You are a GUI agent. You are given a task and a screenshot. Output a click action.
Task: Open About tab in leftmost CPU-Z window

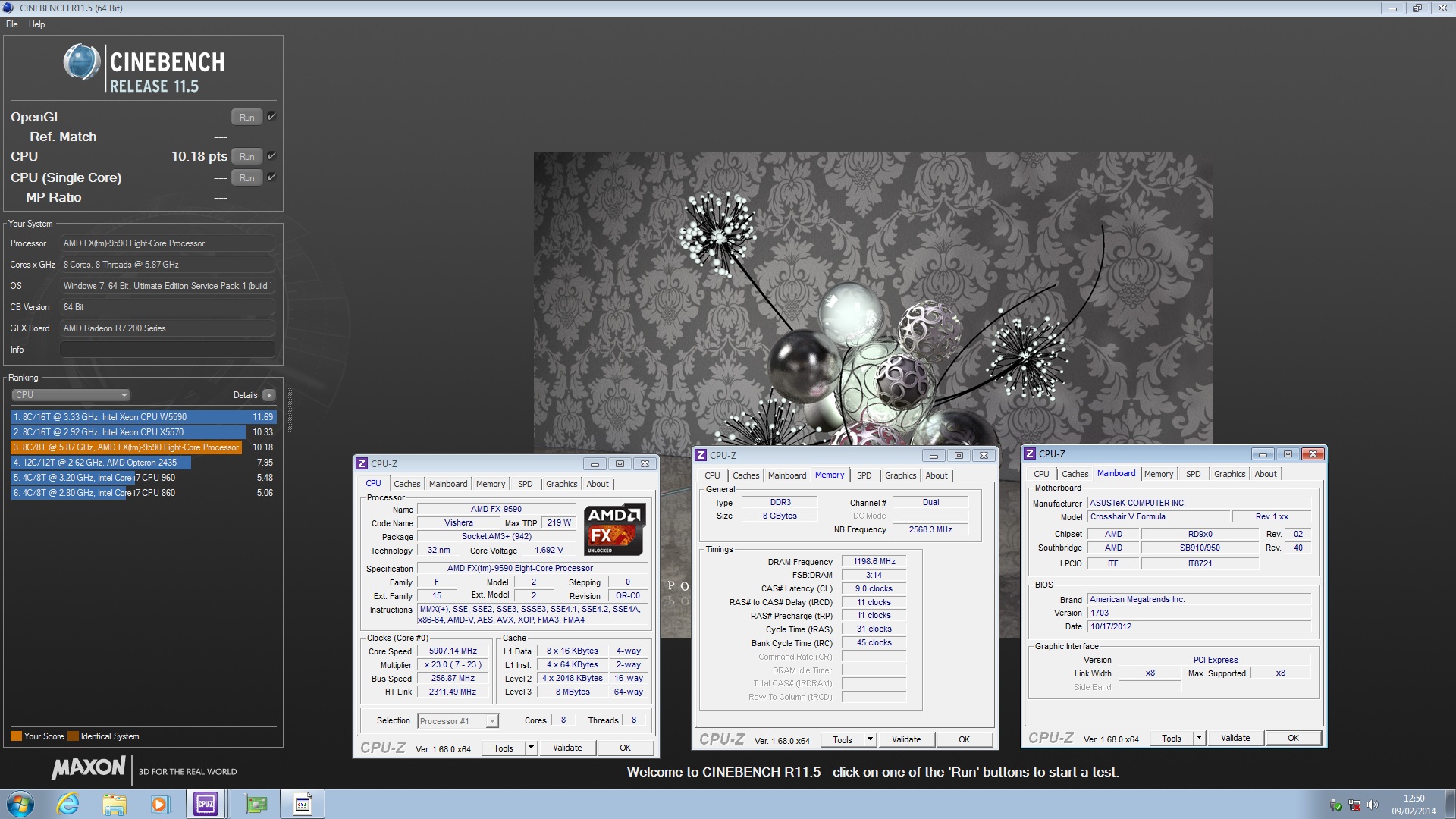click(598, 484)
